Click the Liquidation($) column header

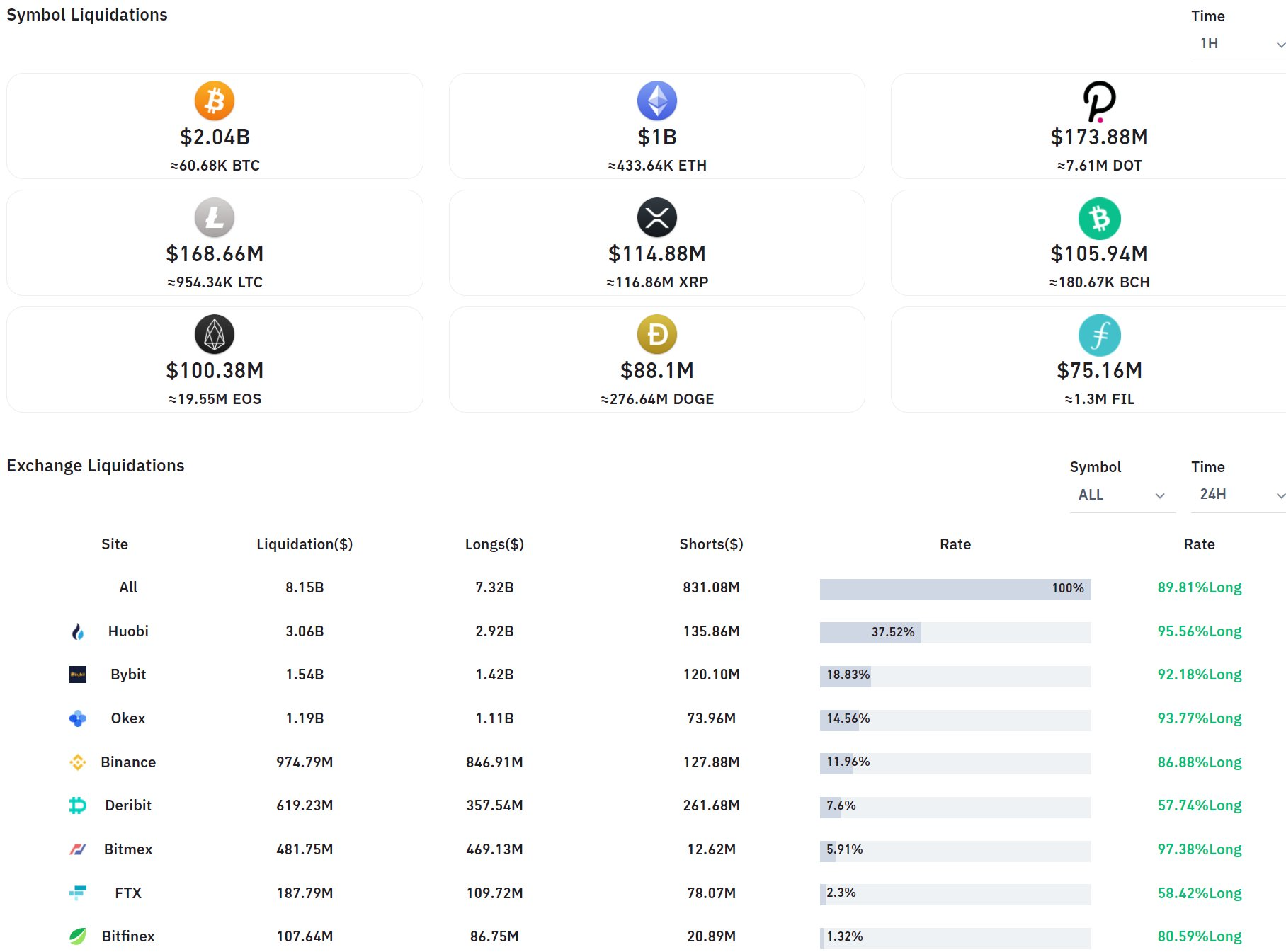point(305,544)
